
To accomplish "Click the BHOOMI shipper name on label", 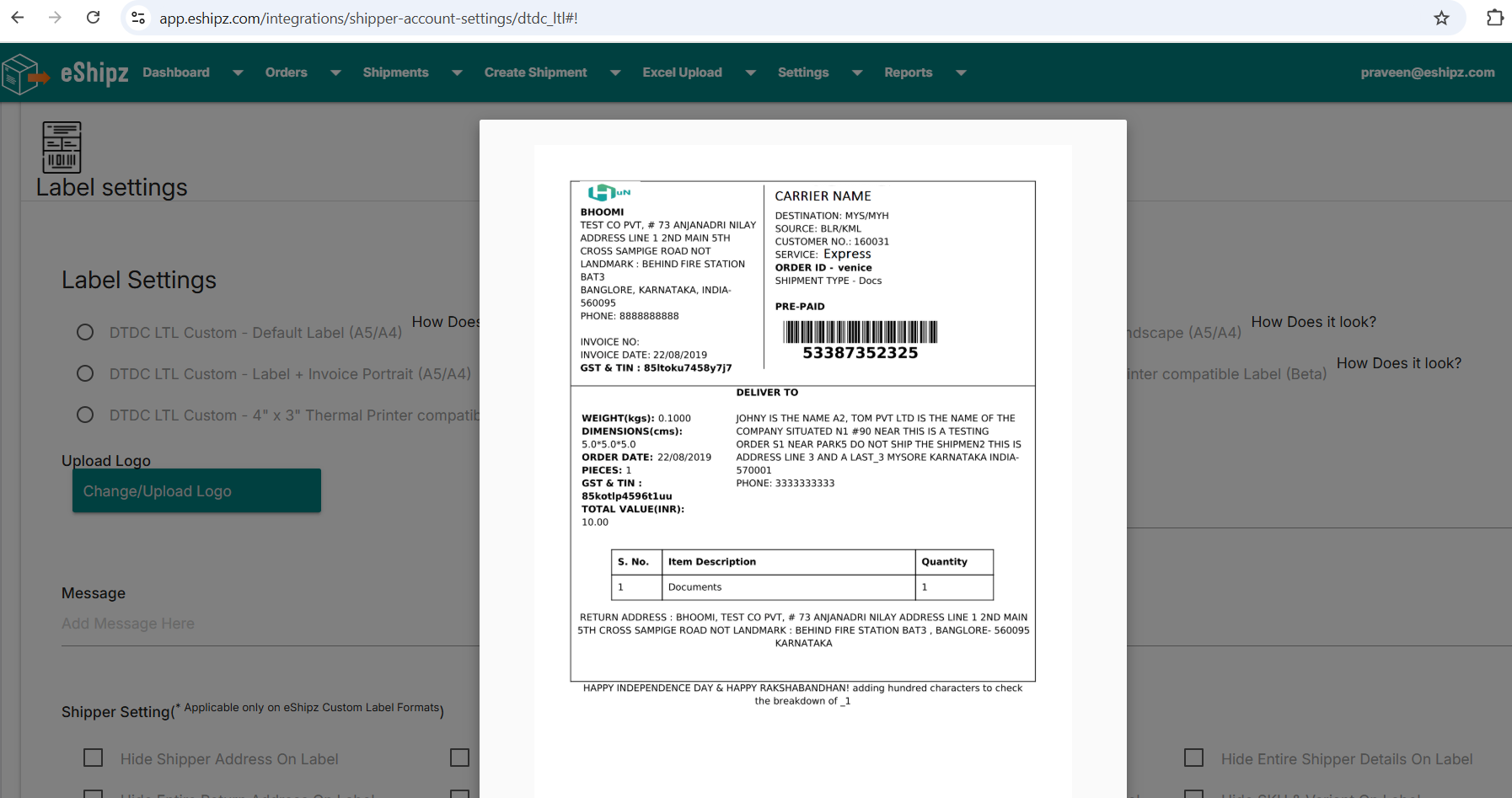I will click(602, 212).
